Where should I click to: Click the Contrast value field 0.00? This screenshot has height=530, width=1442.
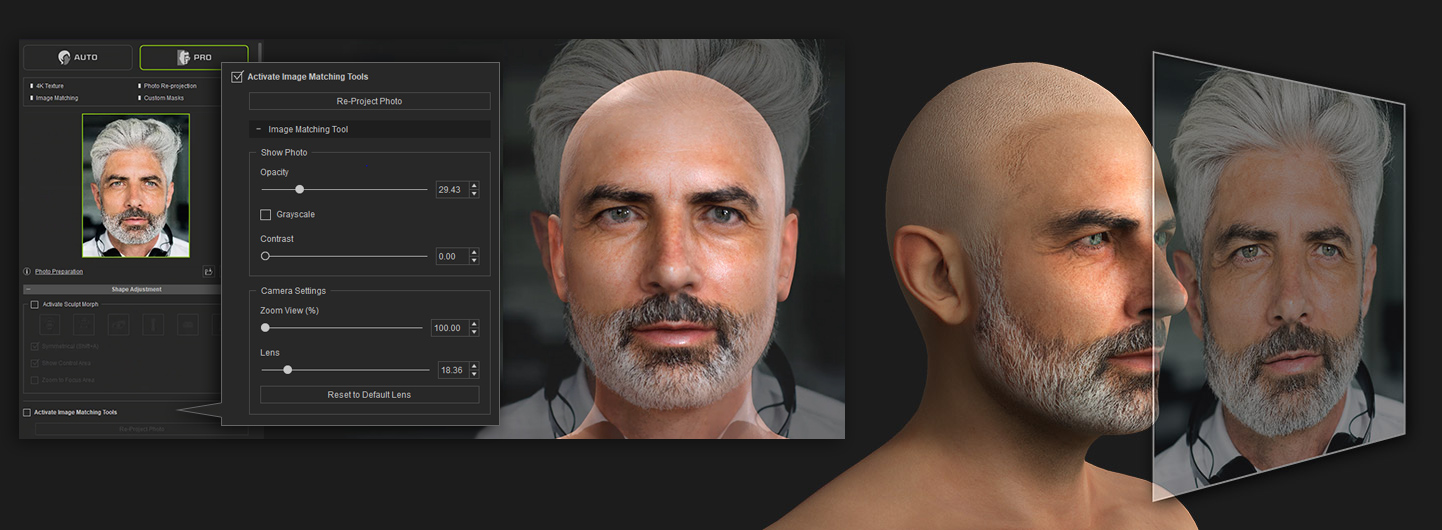click(453, 256)
